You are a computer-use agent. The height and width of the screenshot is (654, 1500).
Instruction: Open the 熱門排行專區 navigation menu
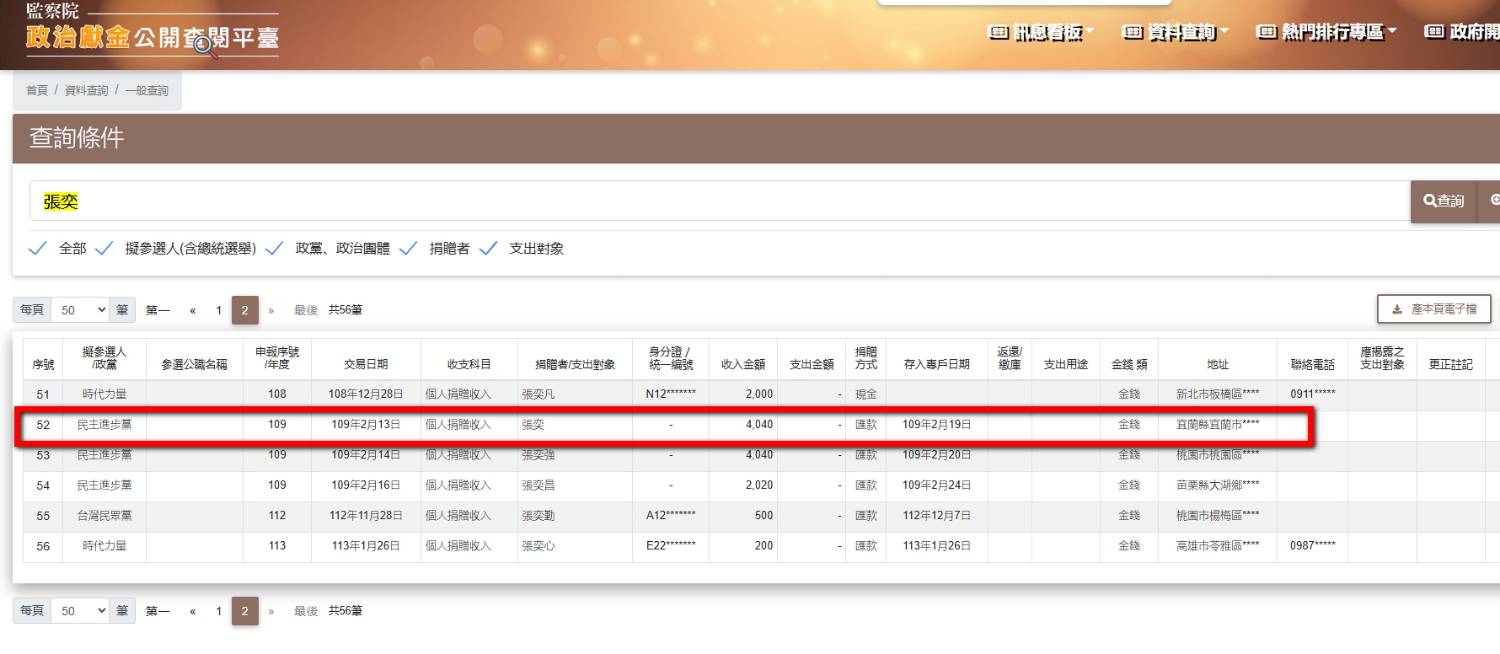1326,33
